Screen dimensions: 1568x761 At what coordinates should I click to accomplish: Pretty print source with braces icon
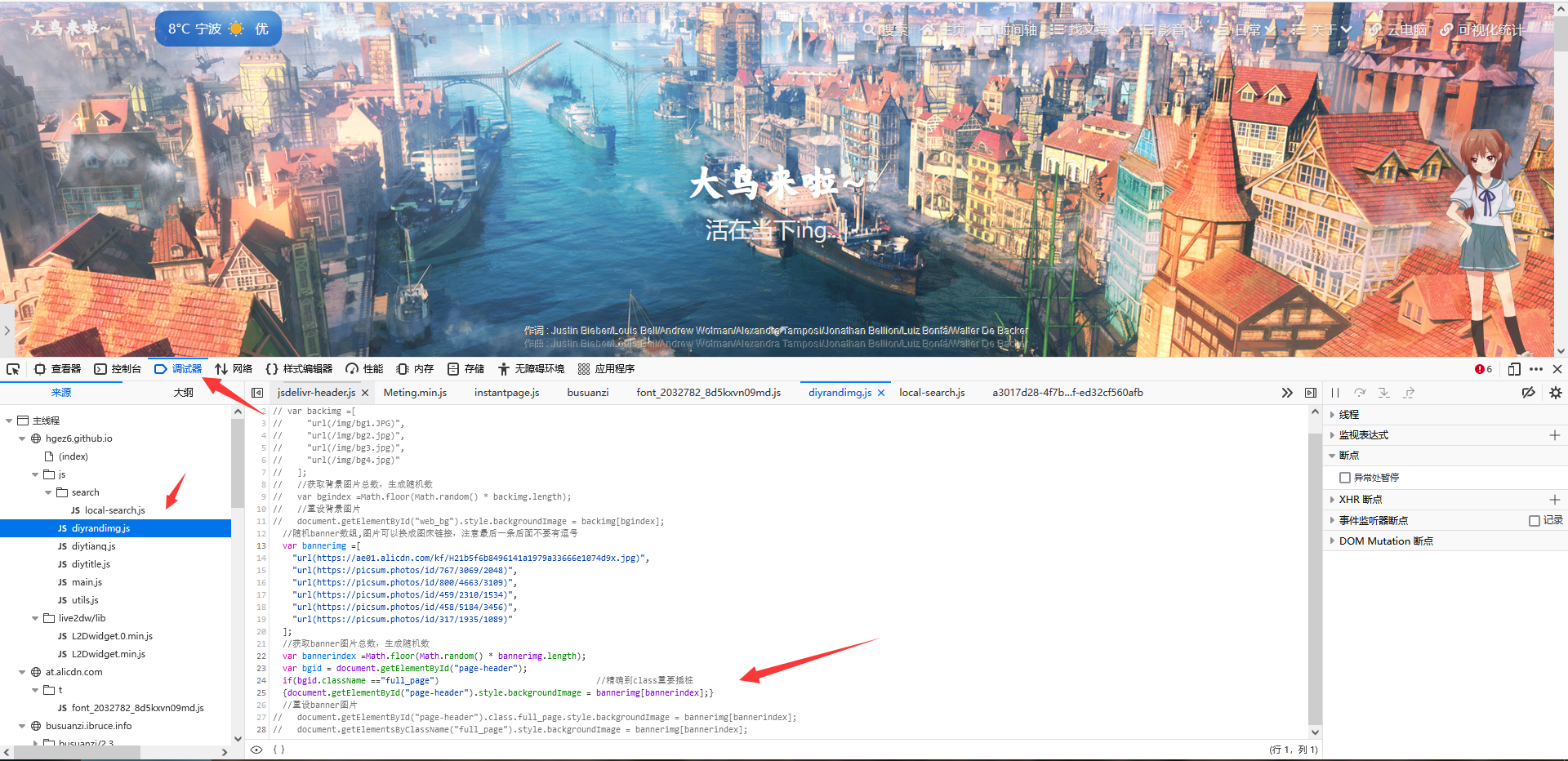278,750
